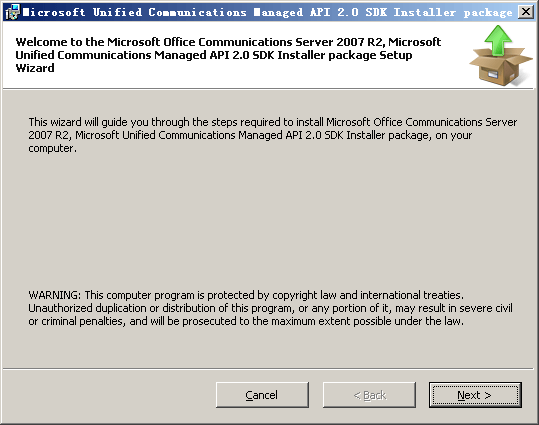
Task: Click the word 'Wizard' in the heading
Action: pyautogui.click(x=35, y=68)
